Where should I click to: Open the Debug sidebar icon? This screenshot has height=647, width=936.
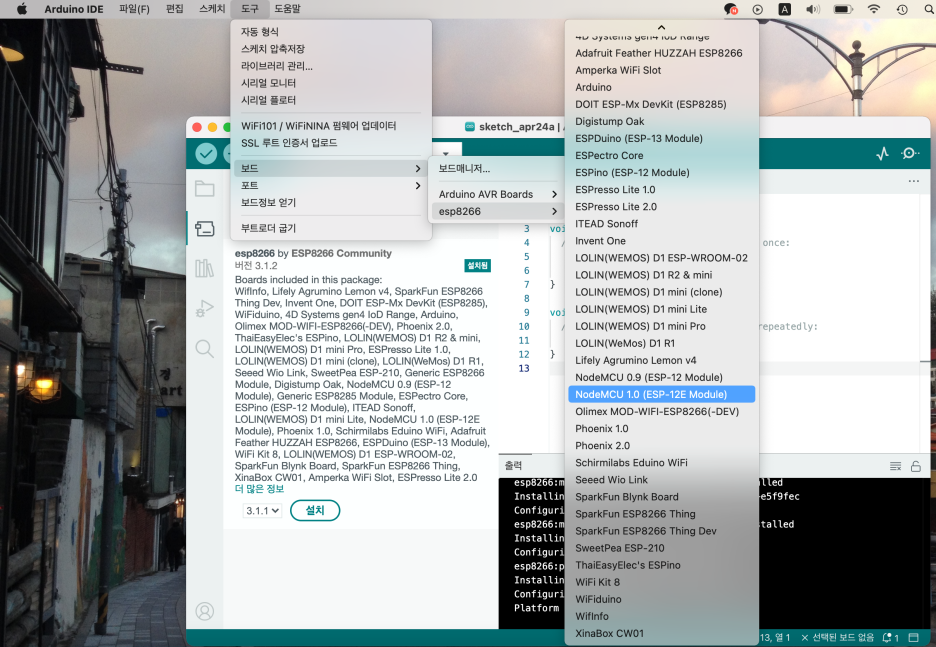(205, 308)
